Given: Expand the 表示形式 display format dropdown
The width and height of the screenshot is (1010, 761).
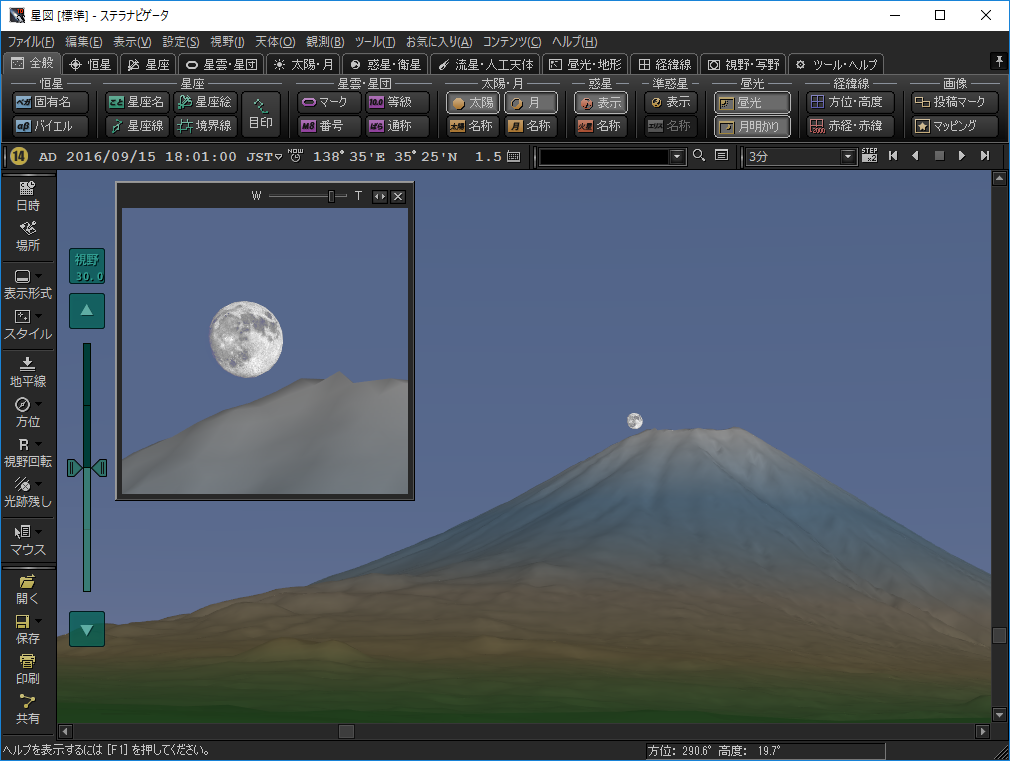Looking at the screenshot, I should pos(39,277).
